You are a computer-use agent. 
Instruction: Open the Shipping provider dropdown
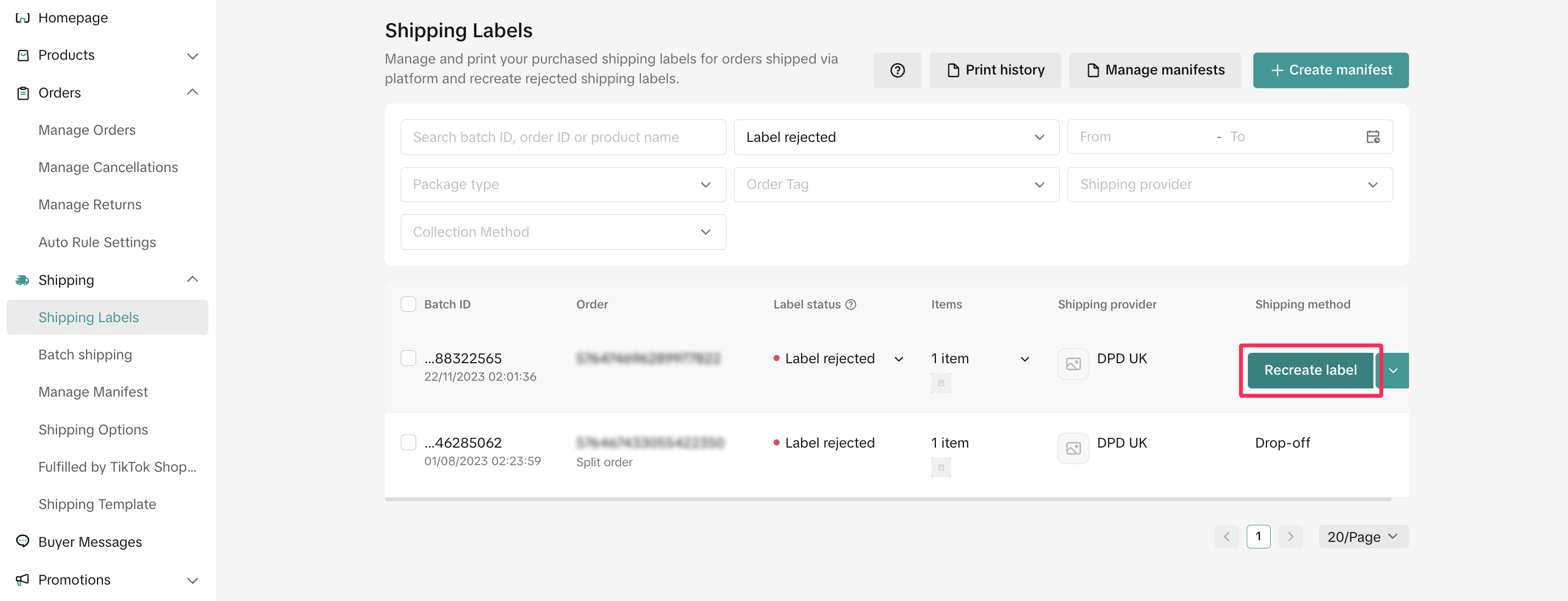[x=1229, y=185]
